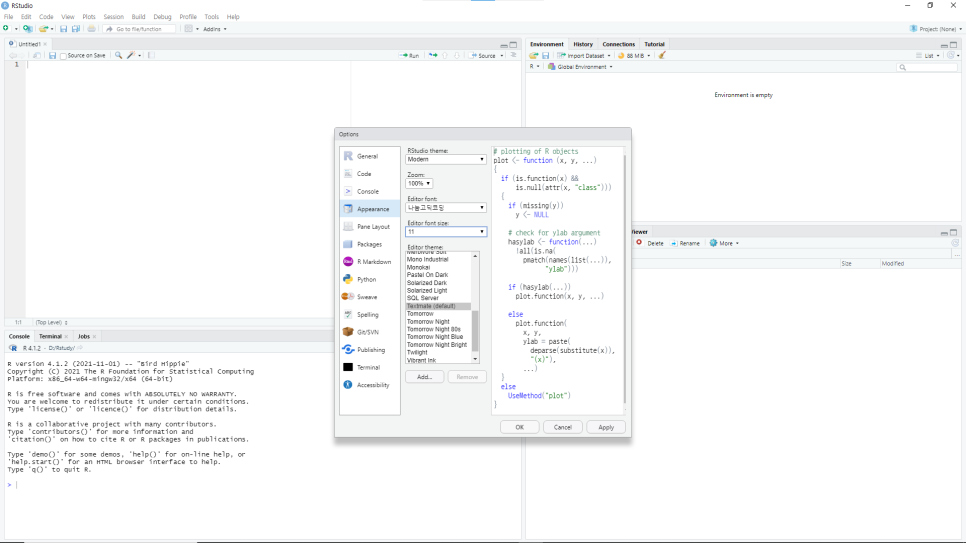Open the Python options category

[x=369, y=280]
